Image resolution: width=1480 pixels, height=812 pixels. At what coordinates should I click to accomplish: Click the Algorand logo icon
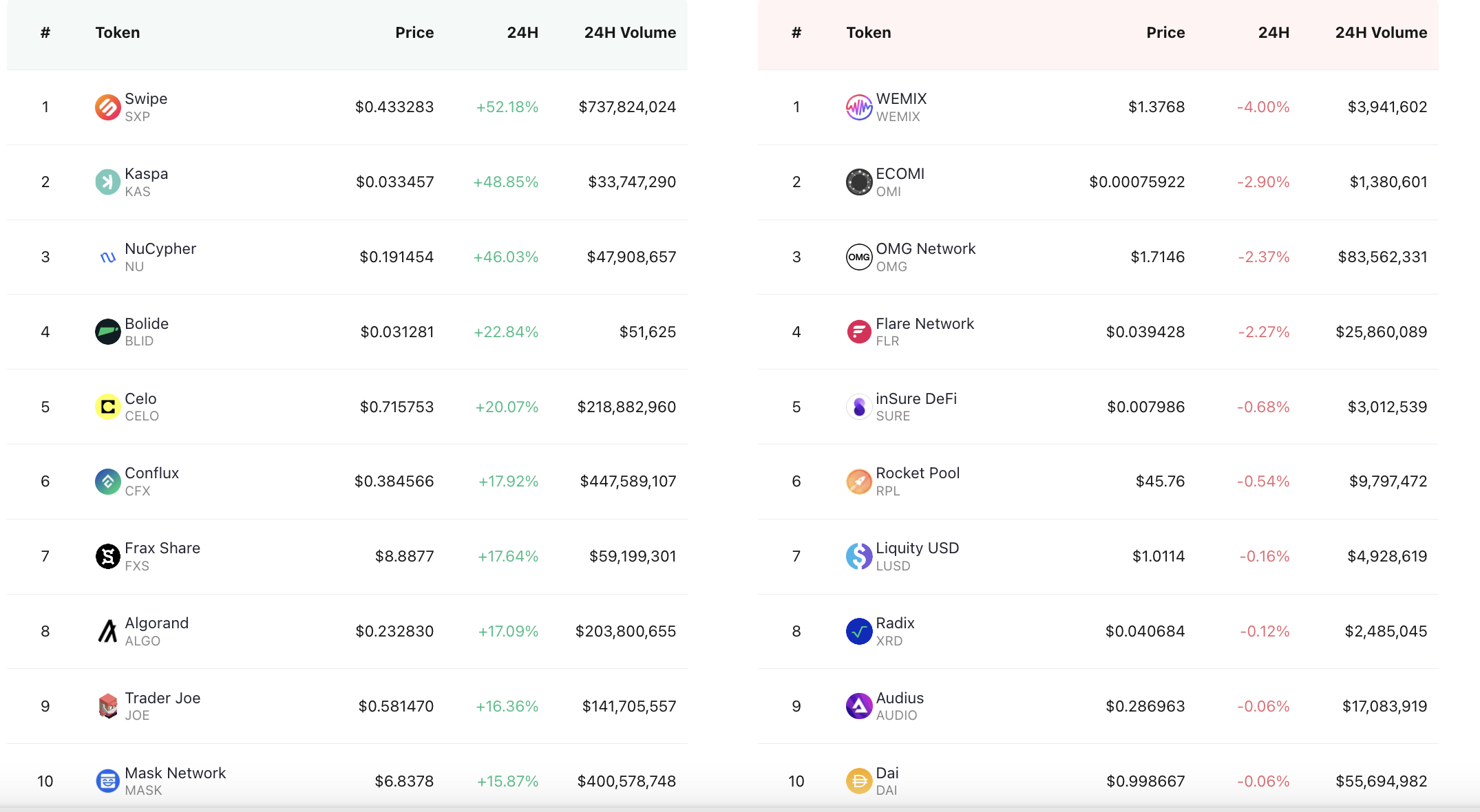click(107, 631)
